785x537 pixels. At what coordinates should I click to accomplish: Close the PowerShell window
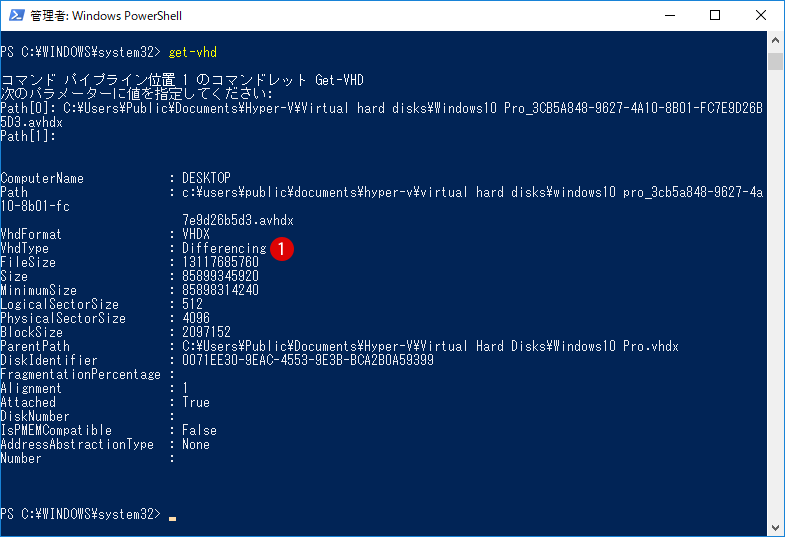760,16
